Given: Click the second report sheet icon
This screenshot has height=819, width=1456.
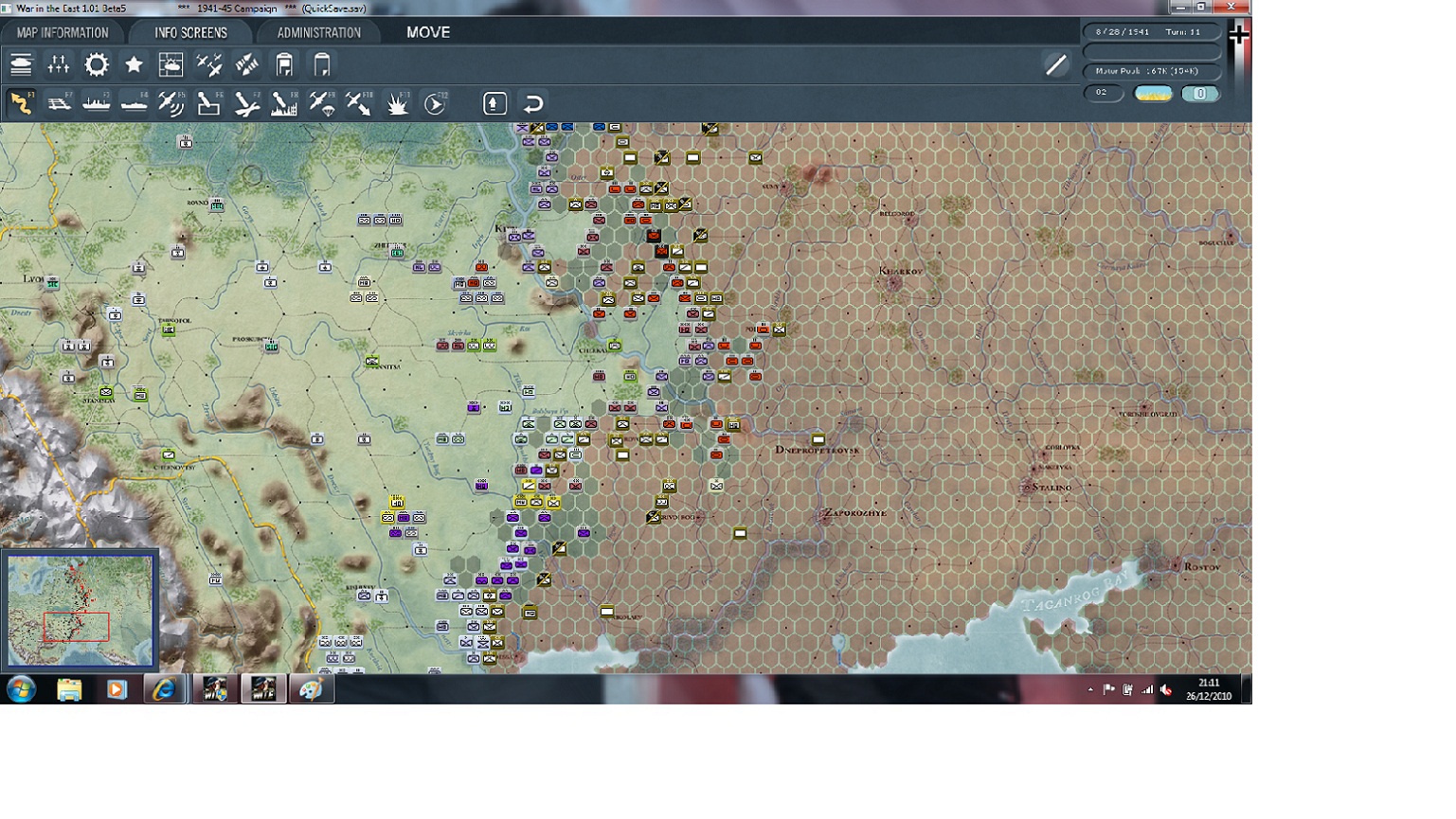Looking at the screenshot, I should tap(322, 64).
